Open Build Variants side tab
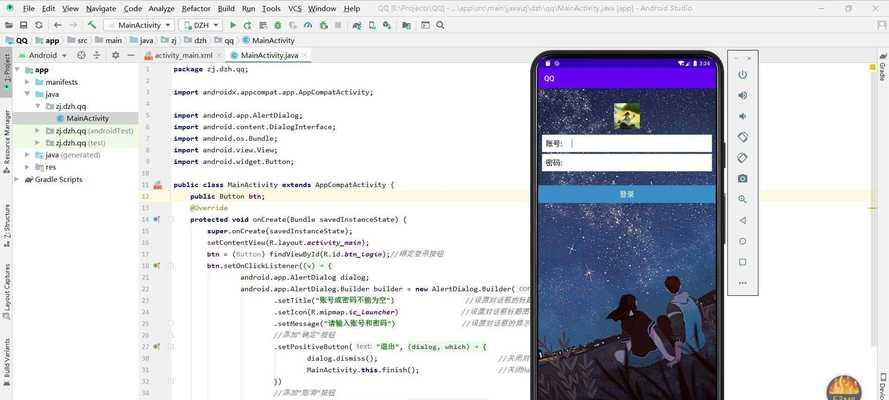Image resolution: width=889 pixels, height=400 pixels. click(x=6, y=363)
